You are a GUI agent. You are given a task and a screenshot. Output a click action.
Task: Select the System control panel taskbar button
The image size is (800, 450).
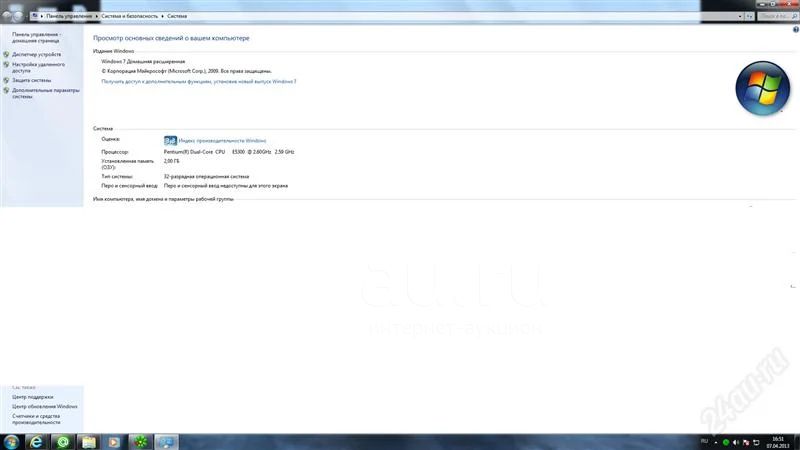(x=166, y=442)
